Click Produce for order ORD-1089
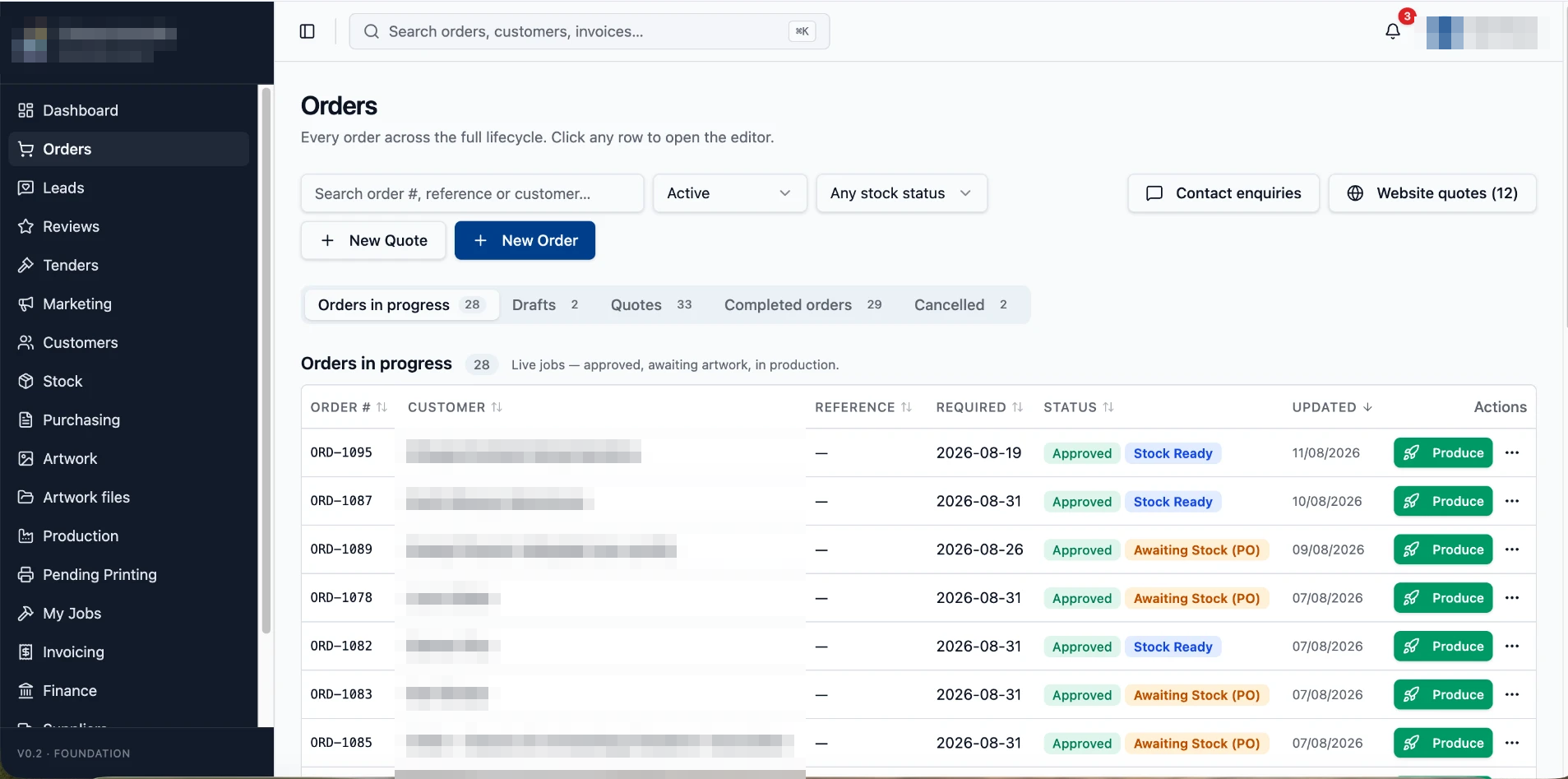This screenshot has width=1568, height=779. pyautogui.click(x=1443, y=549)
